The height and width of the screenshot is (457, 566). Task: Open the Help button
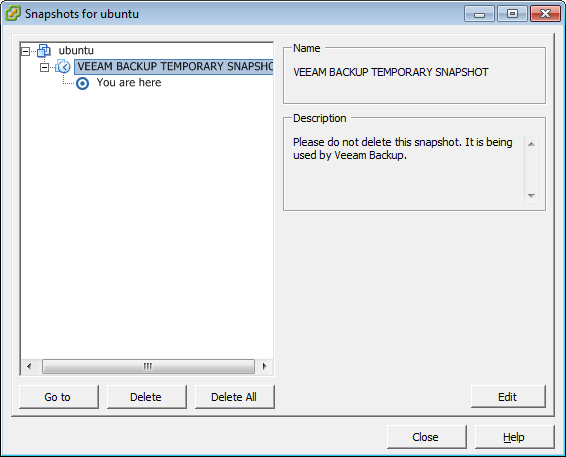(x=514, y=437)
